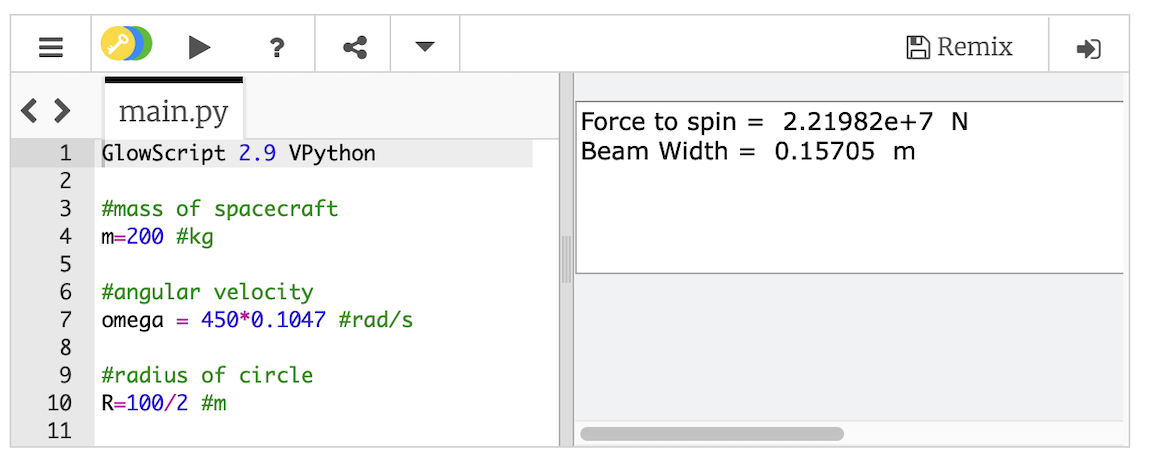Select the main.py tab
Image resolution: width=1152 pixels, height=453 pixels.
(173, 109)
